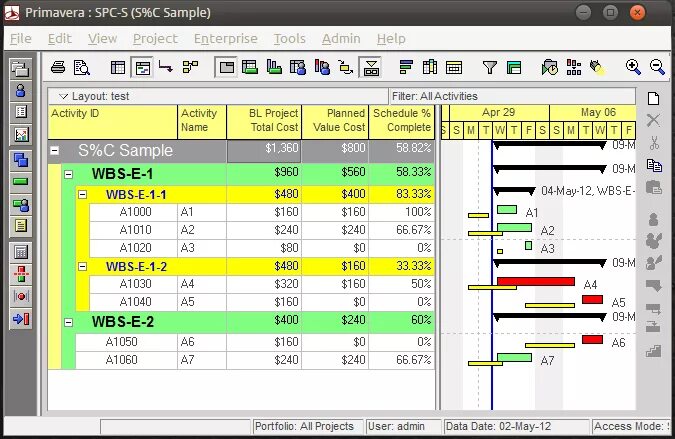Click the Delete X icon on right bar
675x439 pixels.
(653, 120)
